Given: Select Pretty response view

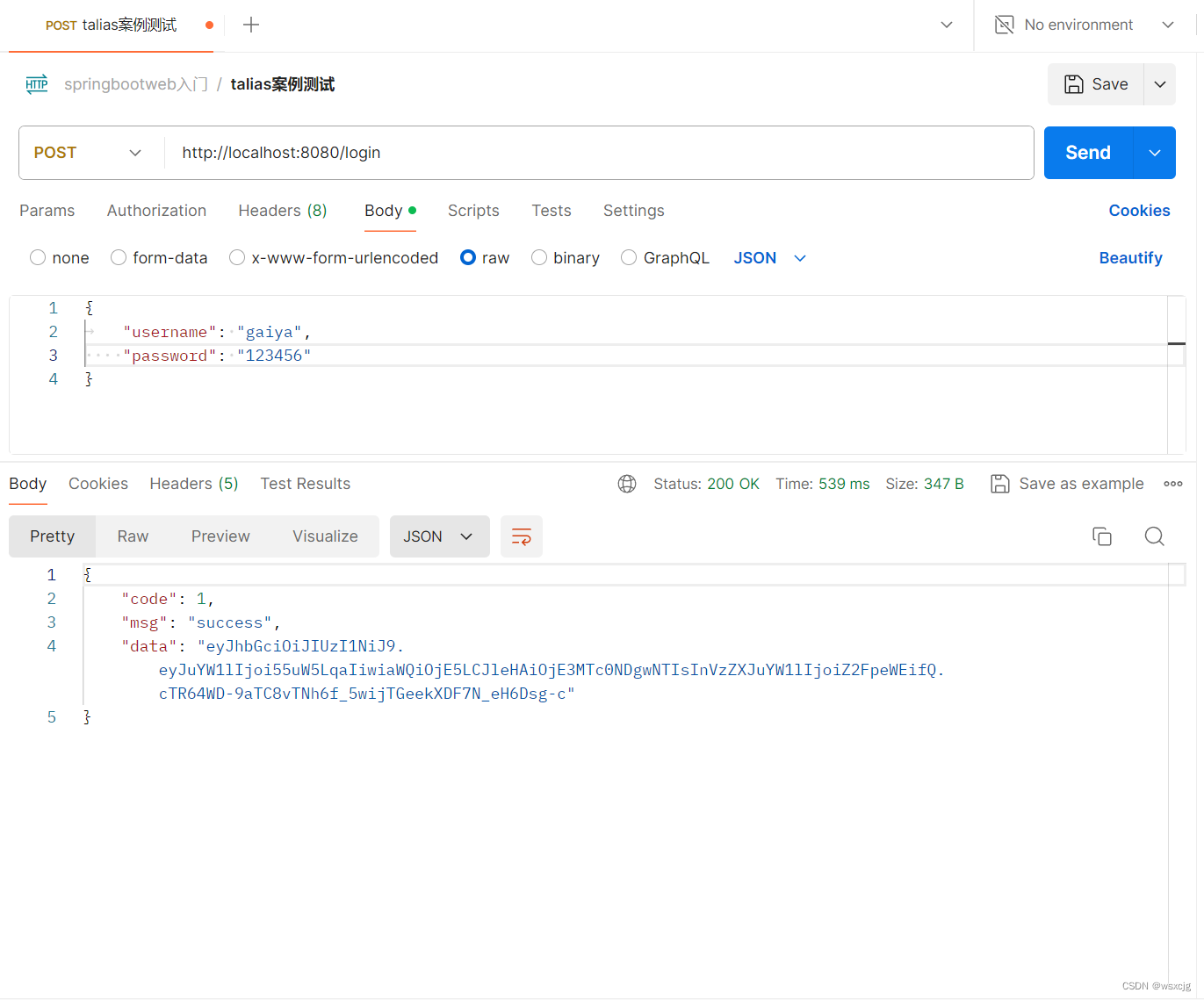Looking at the screenshot, I should 53,536.
